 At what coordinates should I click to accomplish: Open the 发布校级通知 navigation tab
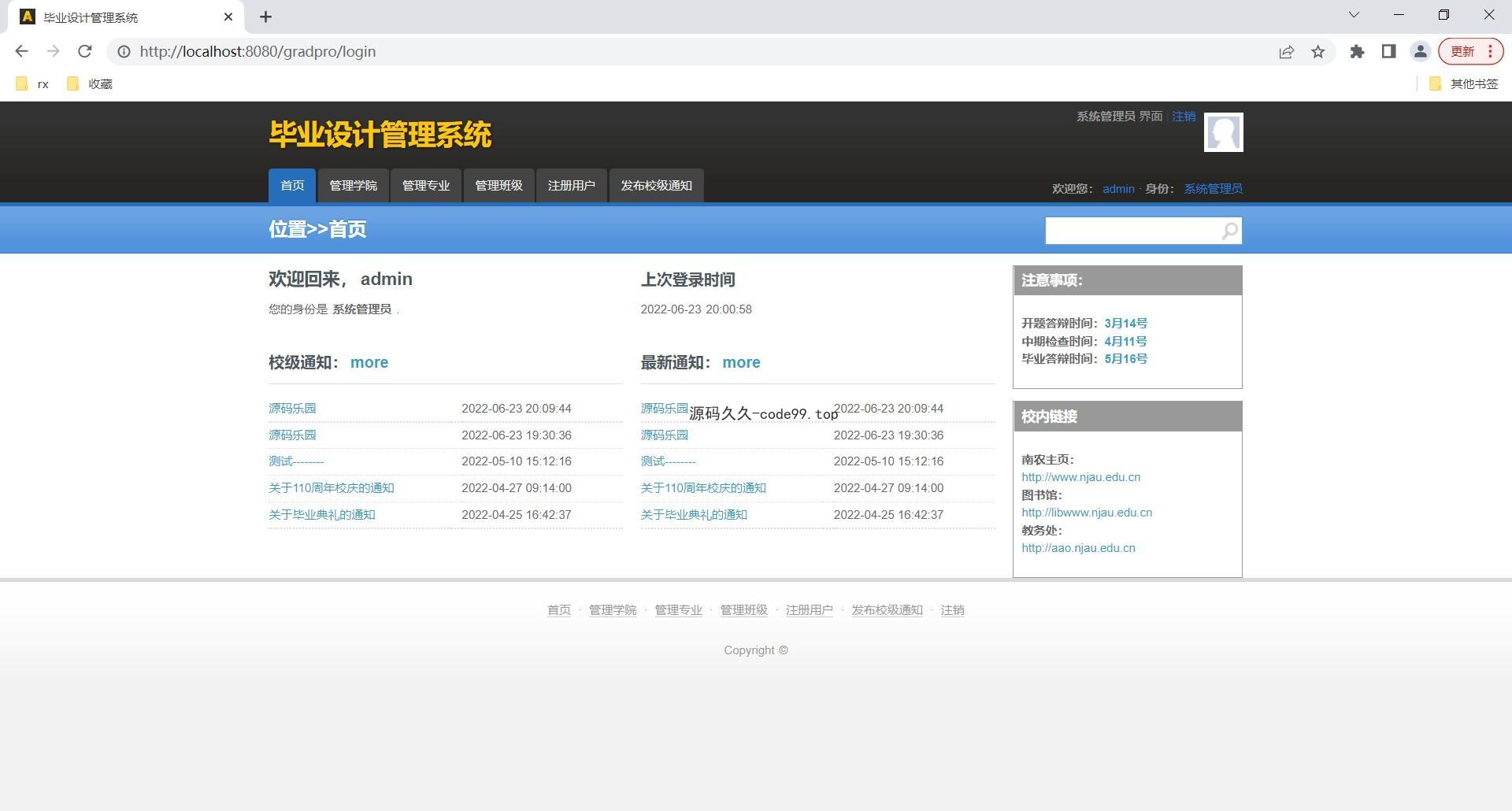[656, 186]
